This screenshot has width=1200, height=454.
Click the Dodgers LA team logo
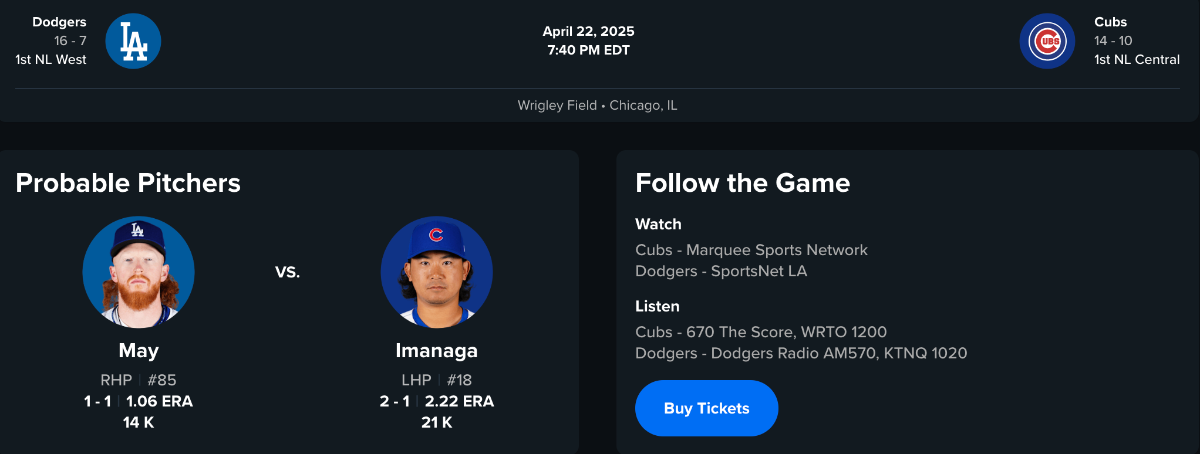(133, 41)
